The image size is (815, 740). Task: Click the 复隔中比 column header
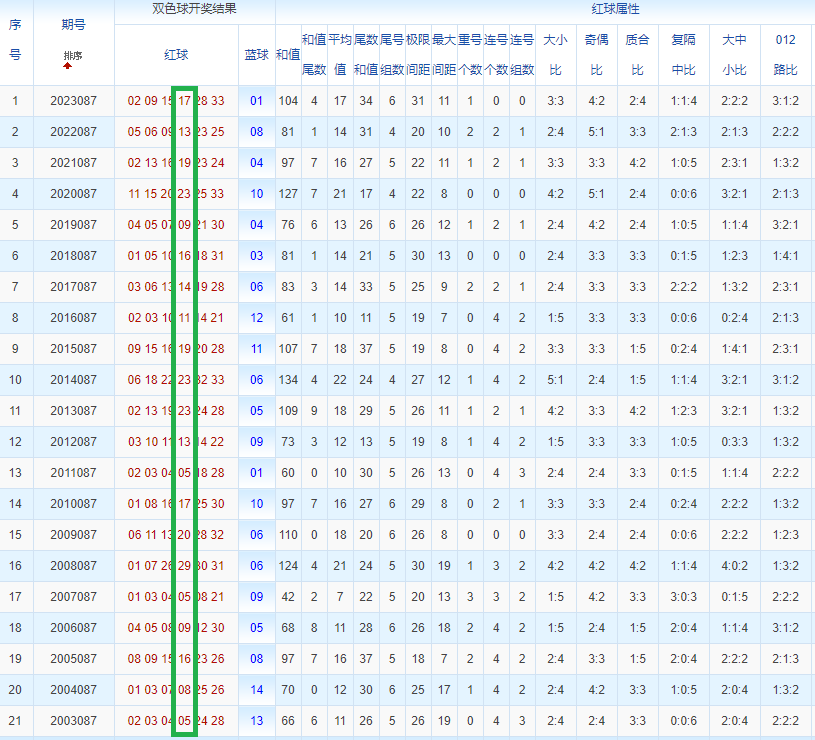pyautogui.click(x=683, y=55)
